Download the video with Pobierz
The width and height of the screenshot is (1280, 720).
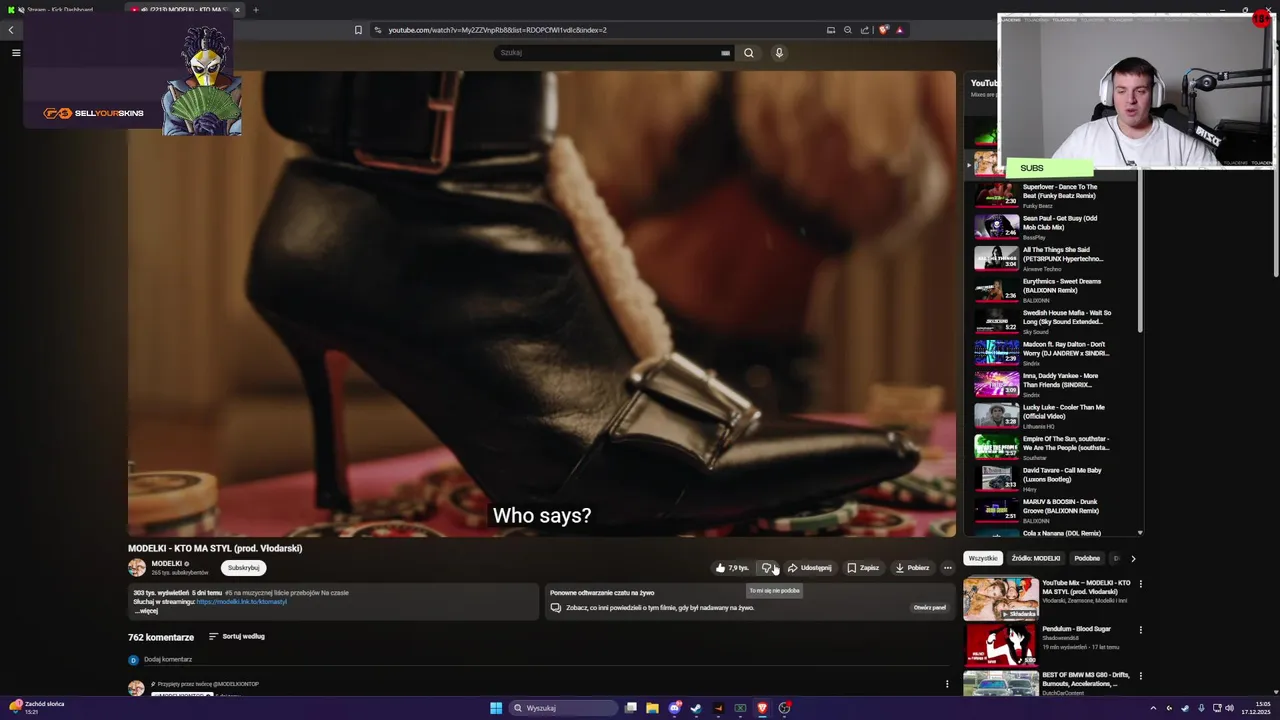point(912,568)
